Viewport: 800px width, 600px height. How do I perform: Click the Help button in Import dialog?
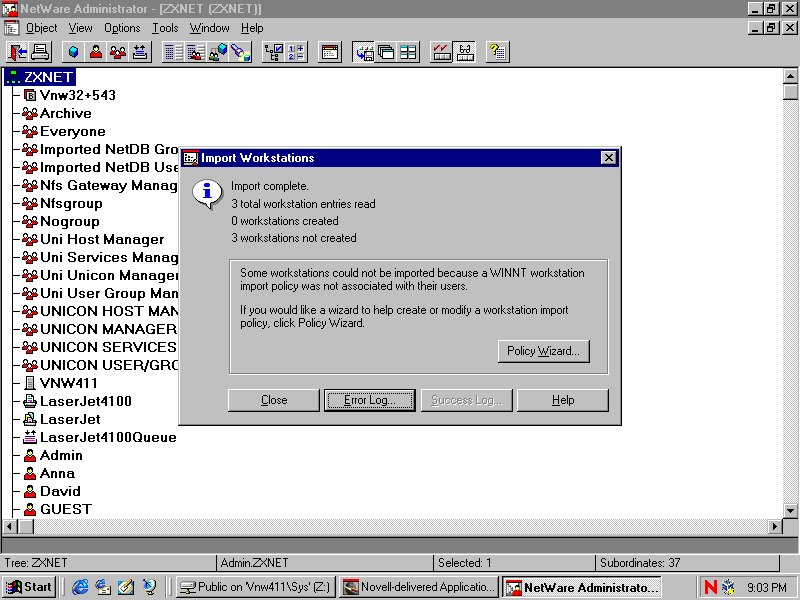tap(563, 400)
